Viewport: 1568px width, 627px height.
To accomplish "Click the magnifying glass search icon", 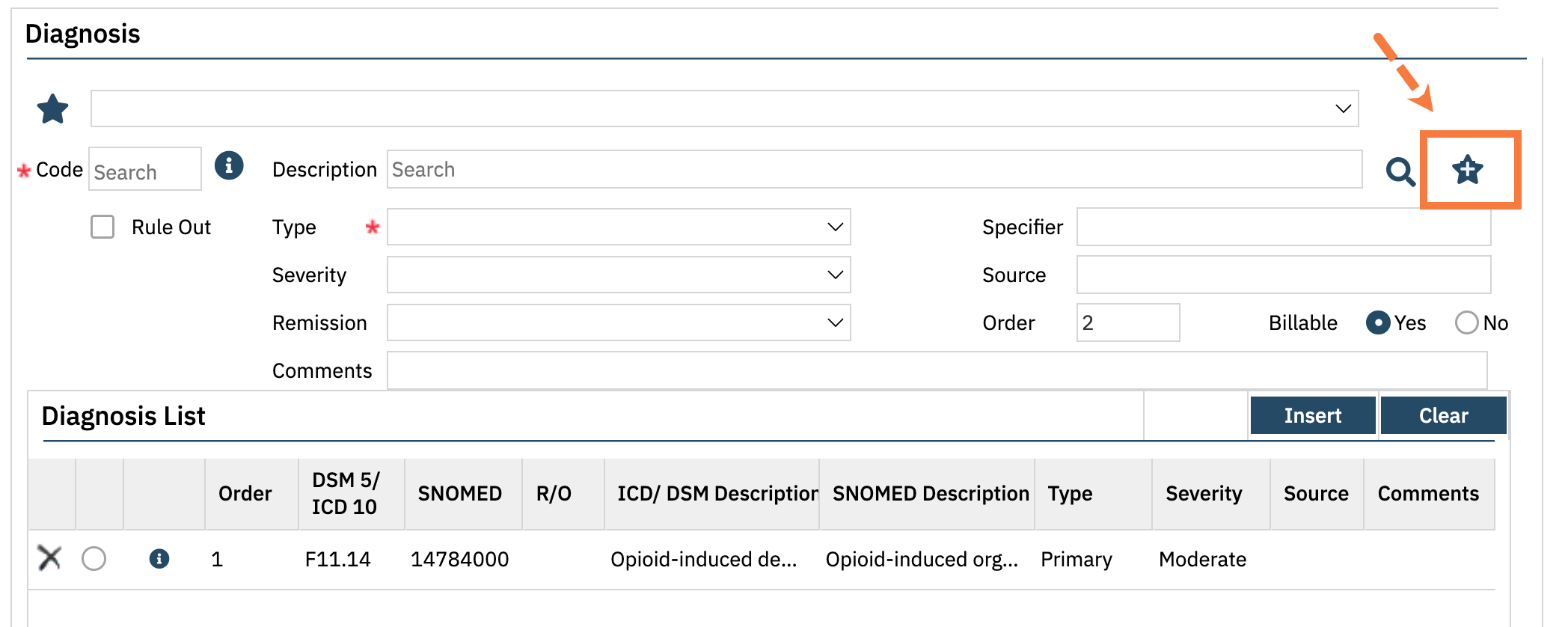I will point(1400,172).
